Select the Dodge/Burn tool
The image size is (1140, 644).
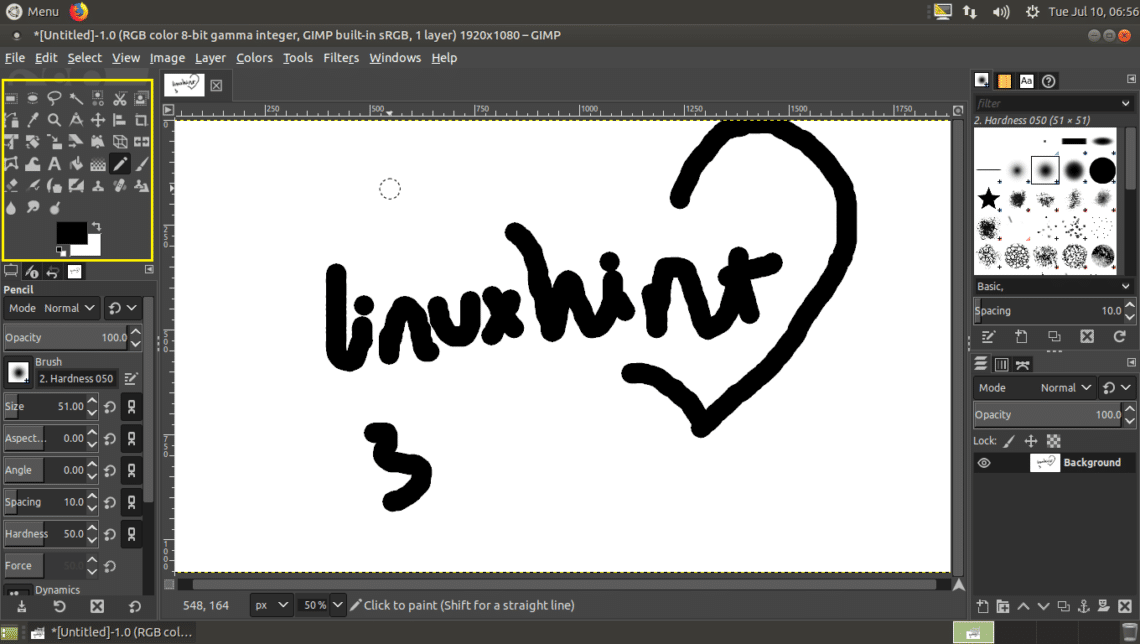55,208
